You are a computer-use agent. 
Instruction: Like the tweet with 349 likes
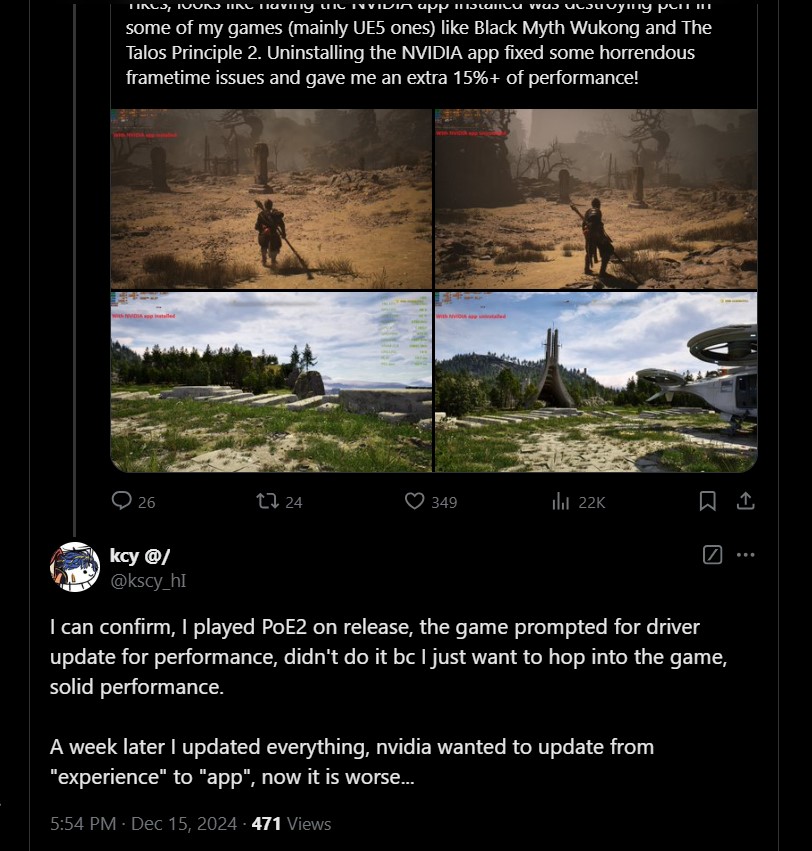tap(414, 501)
